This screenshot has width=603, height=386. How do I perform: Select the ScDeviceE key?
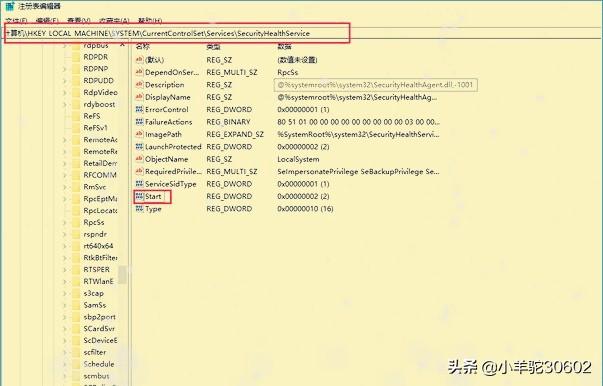tap(100, 341)
